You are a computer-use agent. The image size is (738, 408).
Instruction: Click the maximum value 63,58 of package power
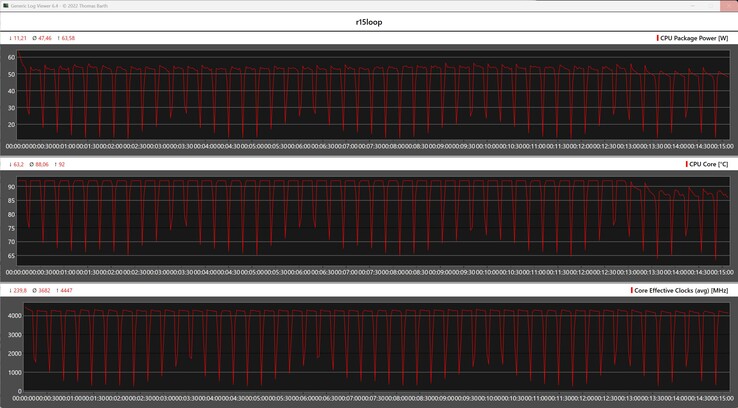(67, 38)
